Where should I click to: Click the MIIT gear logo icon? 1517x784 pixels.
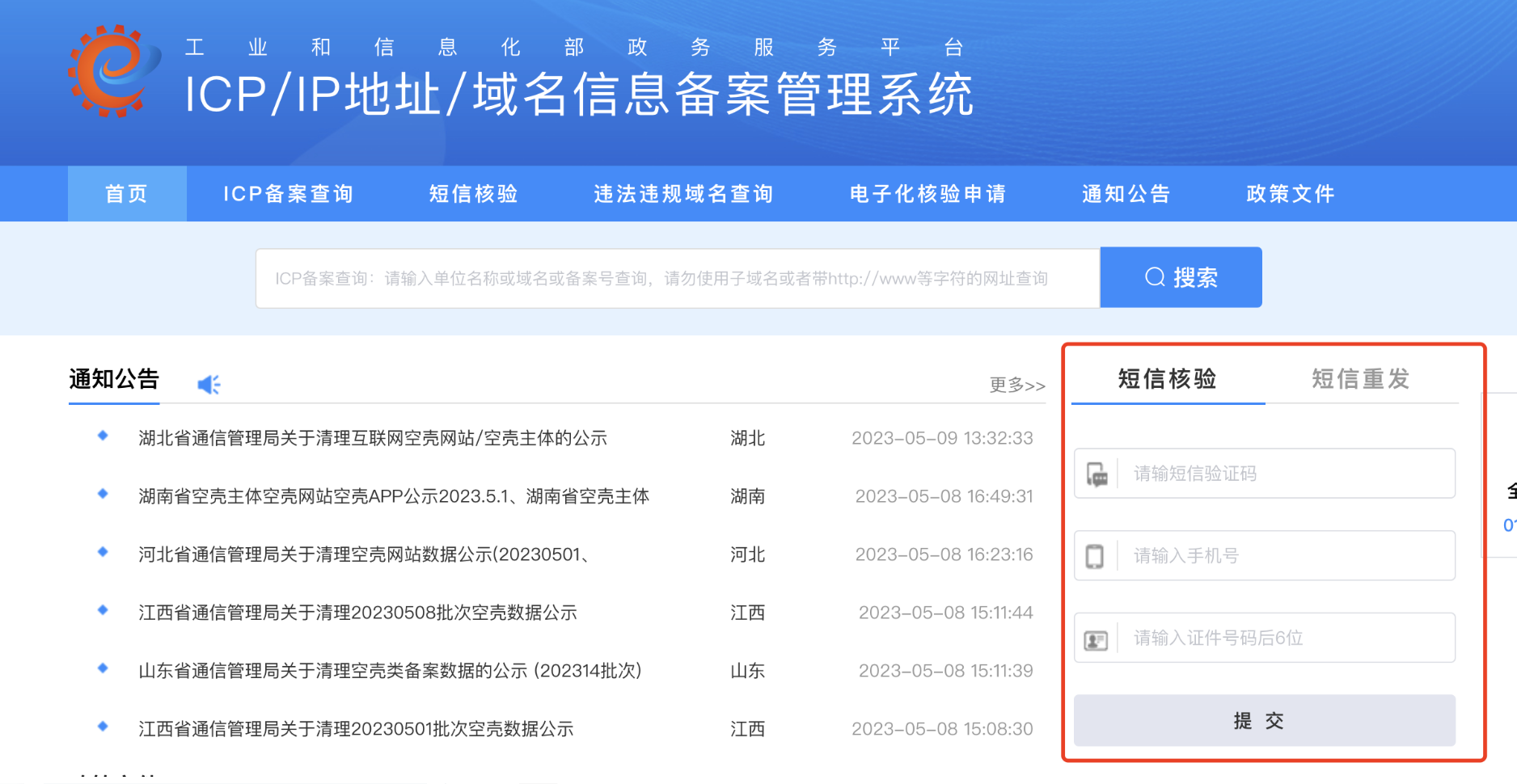(113, 71)
